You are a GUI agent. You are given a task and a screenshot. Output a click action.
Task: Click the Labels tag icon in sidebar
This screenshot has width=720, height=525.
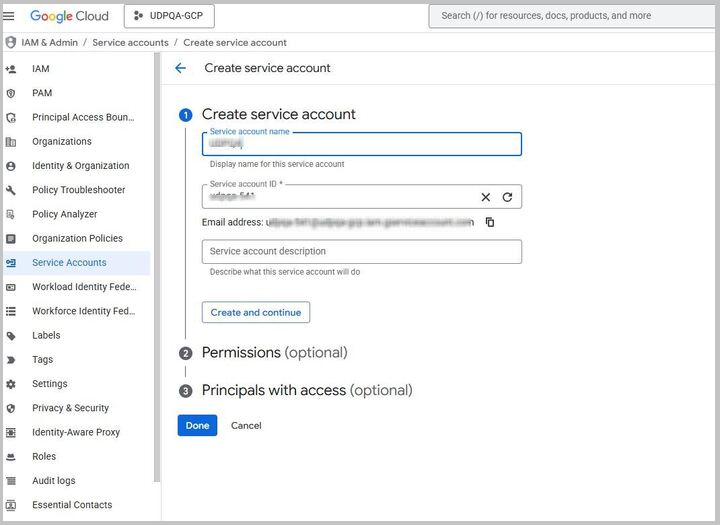(x=11, y=336)
